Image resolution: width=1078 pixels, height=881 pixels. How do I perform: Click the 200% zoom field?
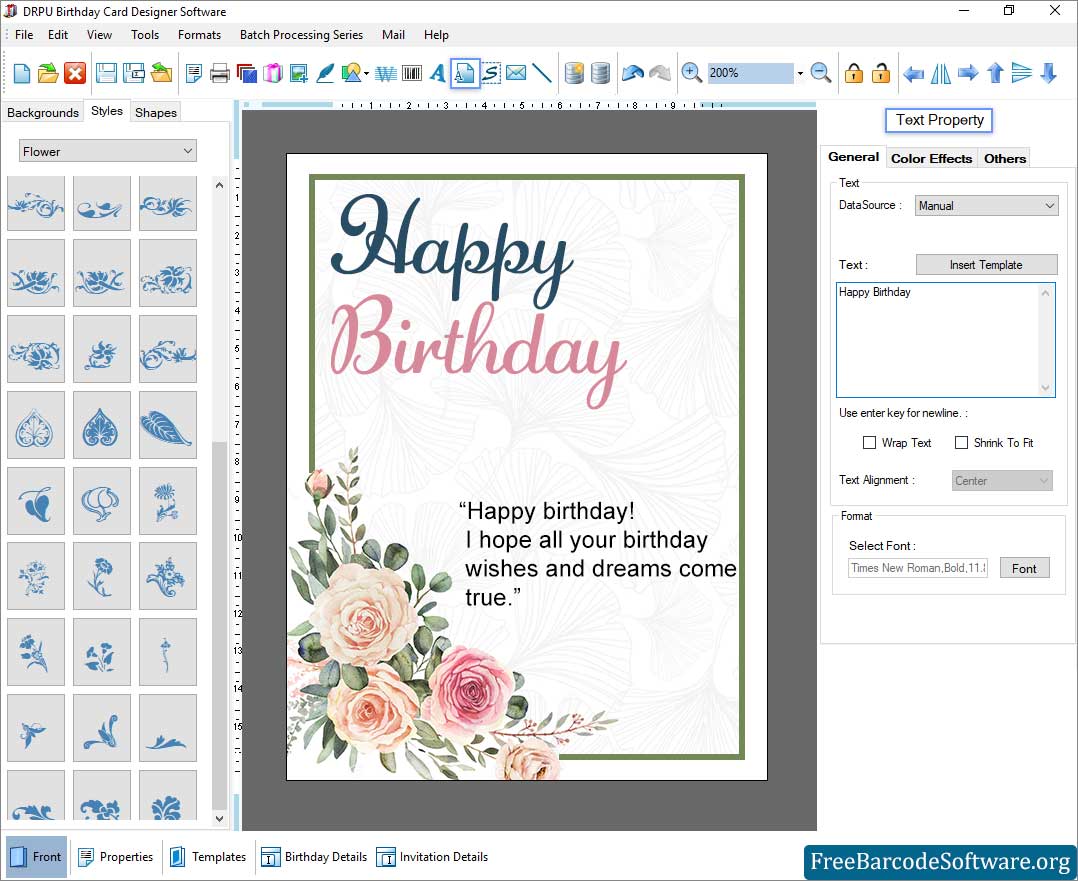751,73
